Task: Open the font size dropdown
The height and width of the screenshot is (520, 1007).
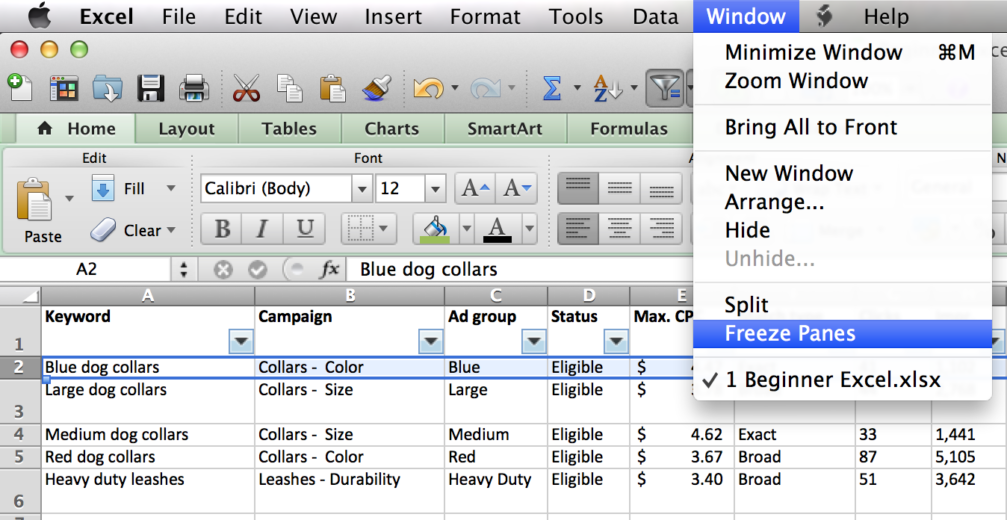Action: [x=435, y=189]
